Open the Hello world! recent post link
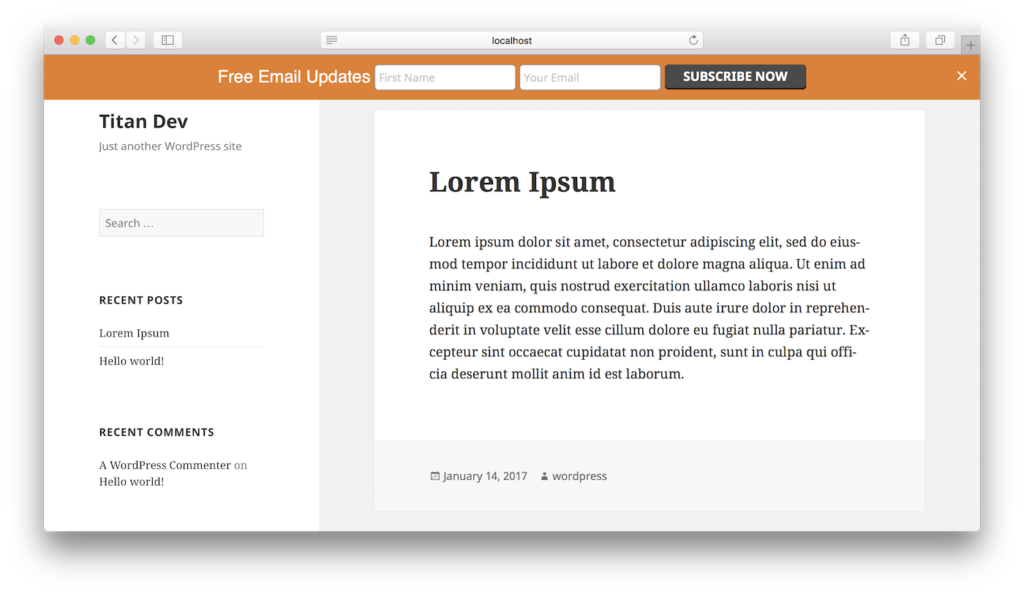The width and height of the screenshot is (1024, 594). [131, 361]
